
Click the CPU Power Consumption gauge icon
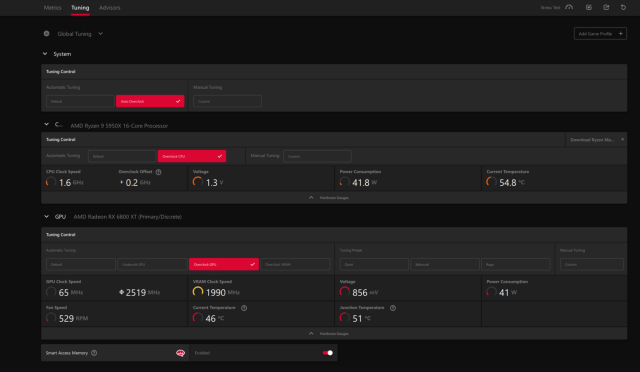(x=345, y=182)
